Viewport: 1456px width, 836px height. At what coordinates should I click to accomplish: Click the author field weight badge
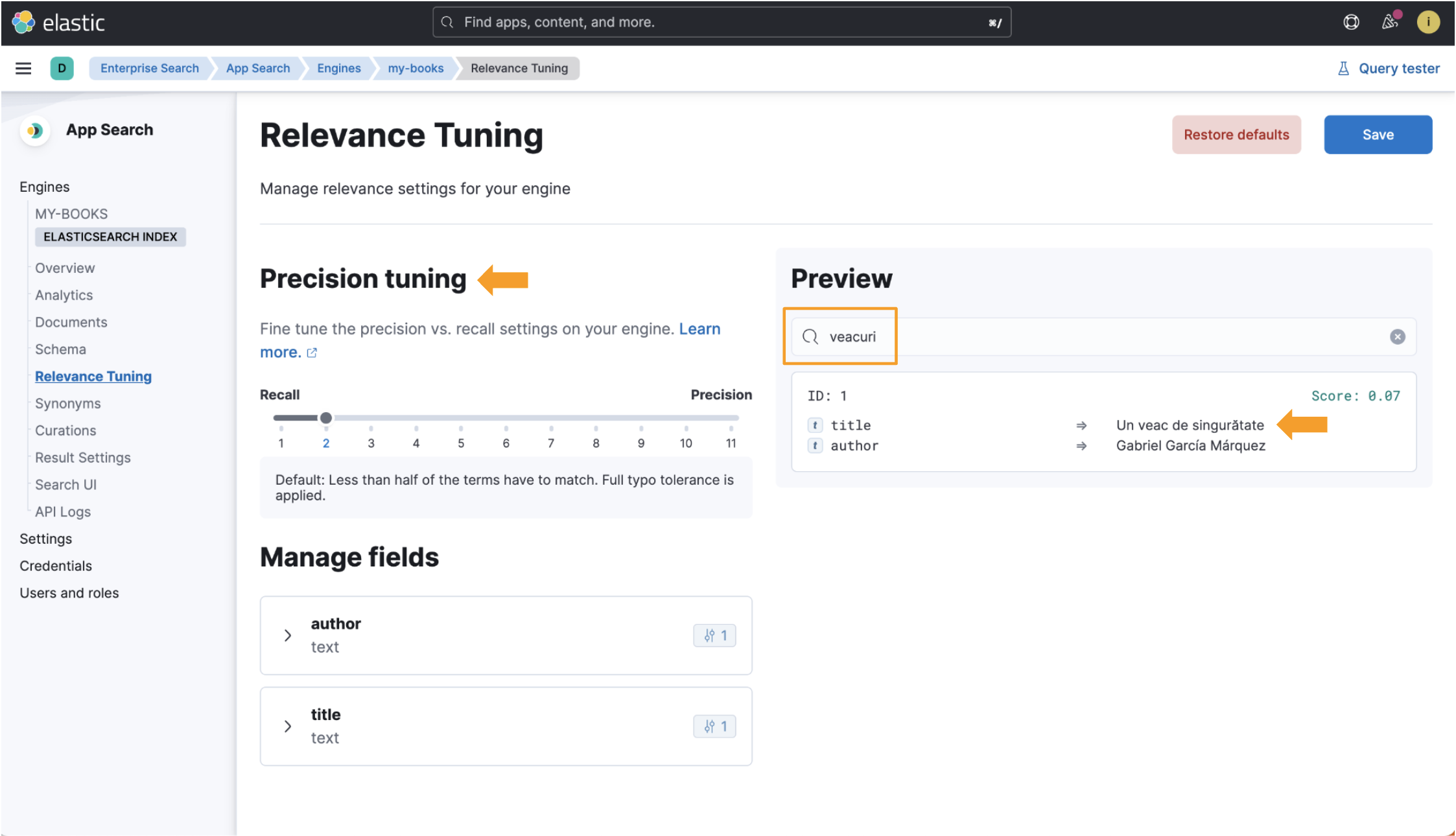coord(714,636)
